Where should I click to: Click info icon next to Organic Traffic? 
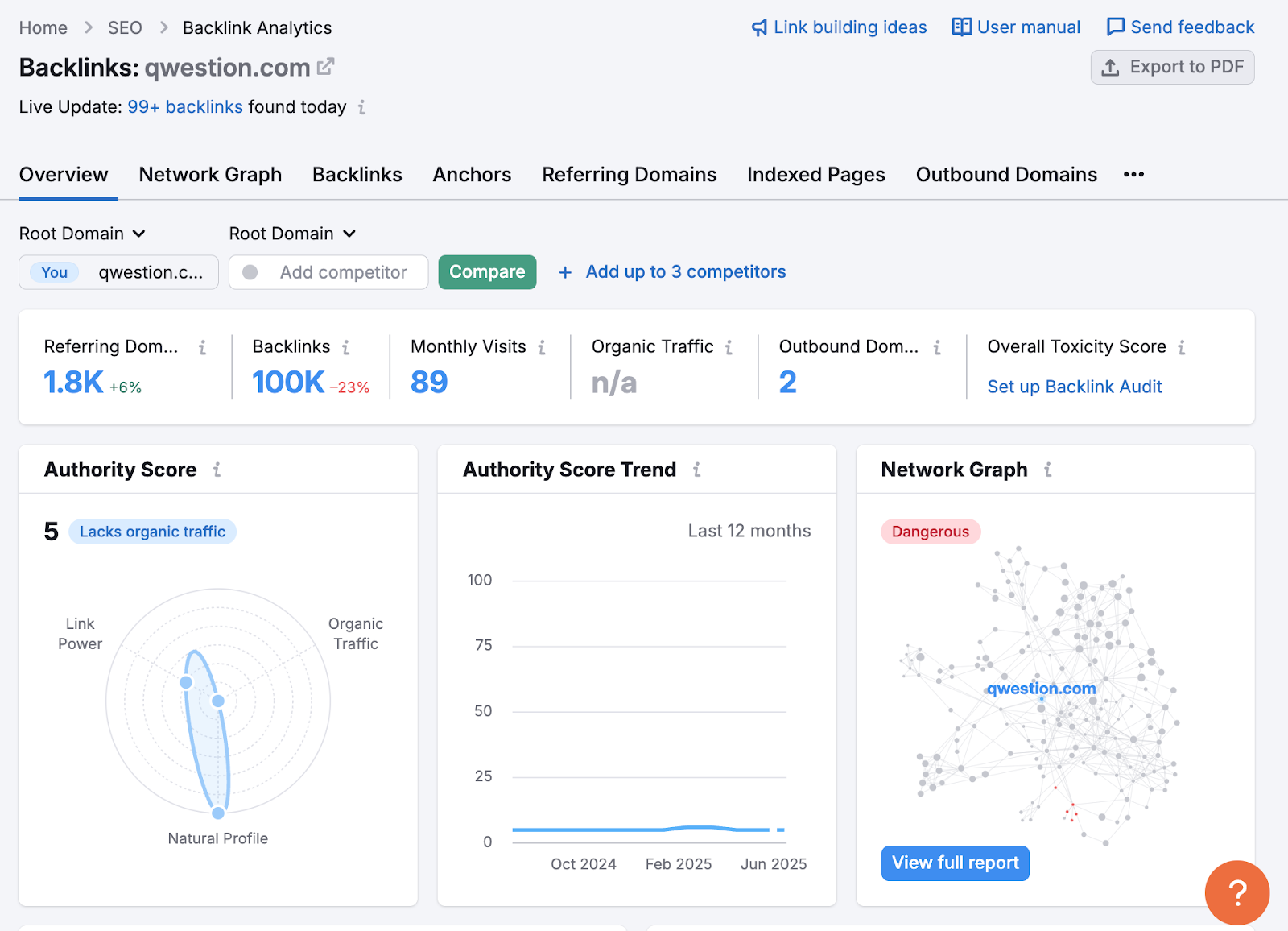coord(729,347)
